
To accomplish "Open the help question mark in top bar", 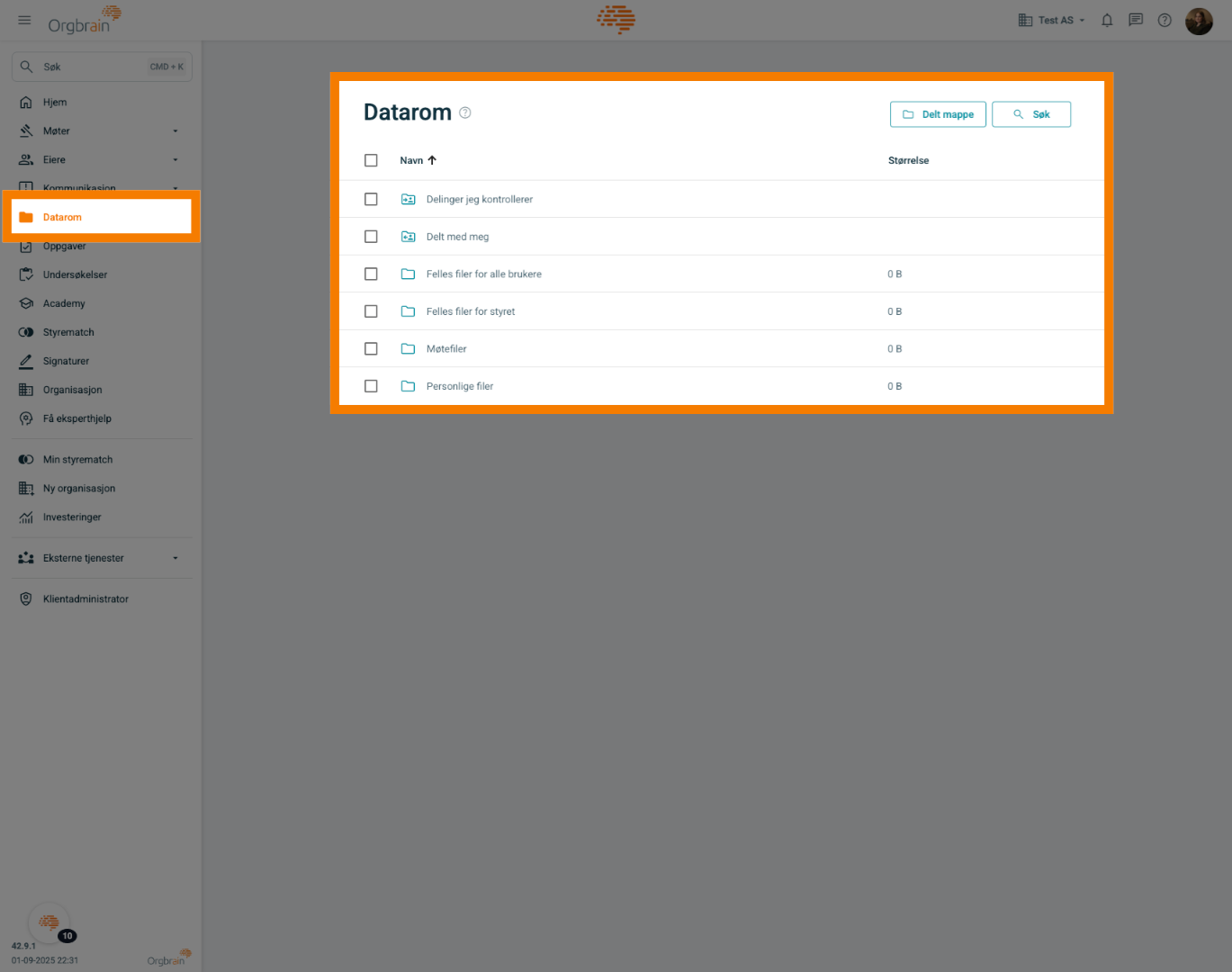I will (x=1165, y=20).
